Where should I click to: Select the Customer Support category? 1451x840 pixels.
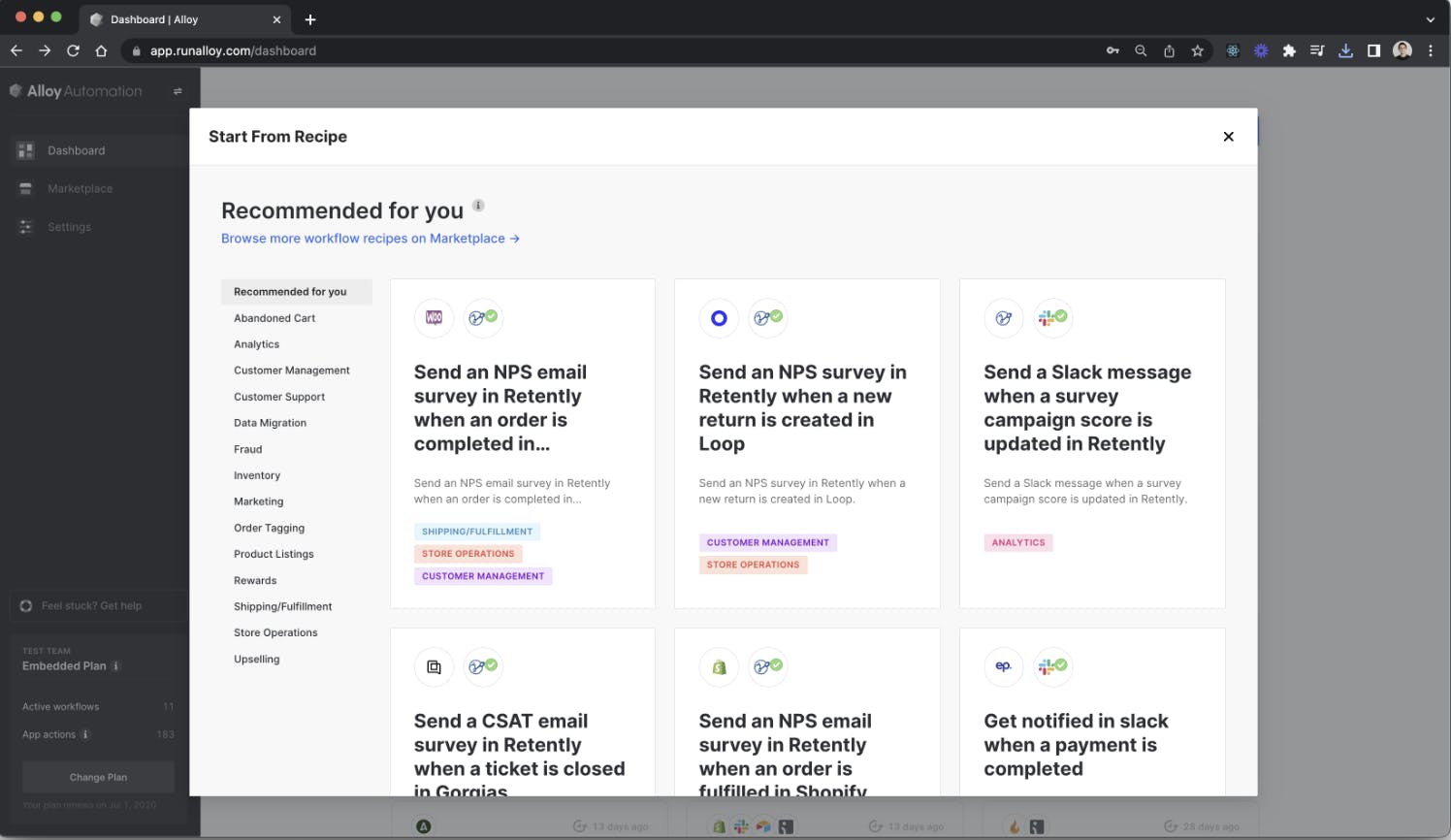[x=279, y=397]
